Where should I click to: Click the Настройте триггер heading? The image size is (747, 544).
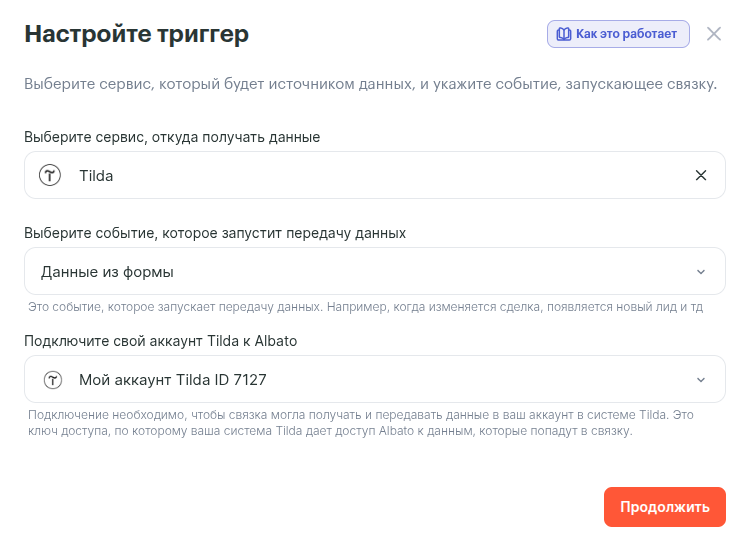136,34
